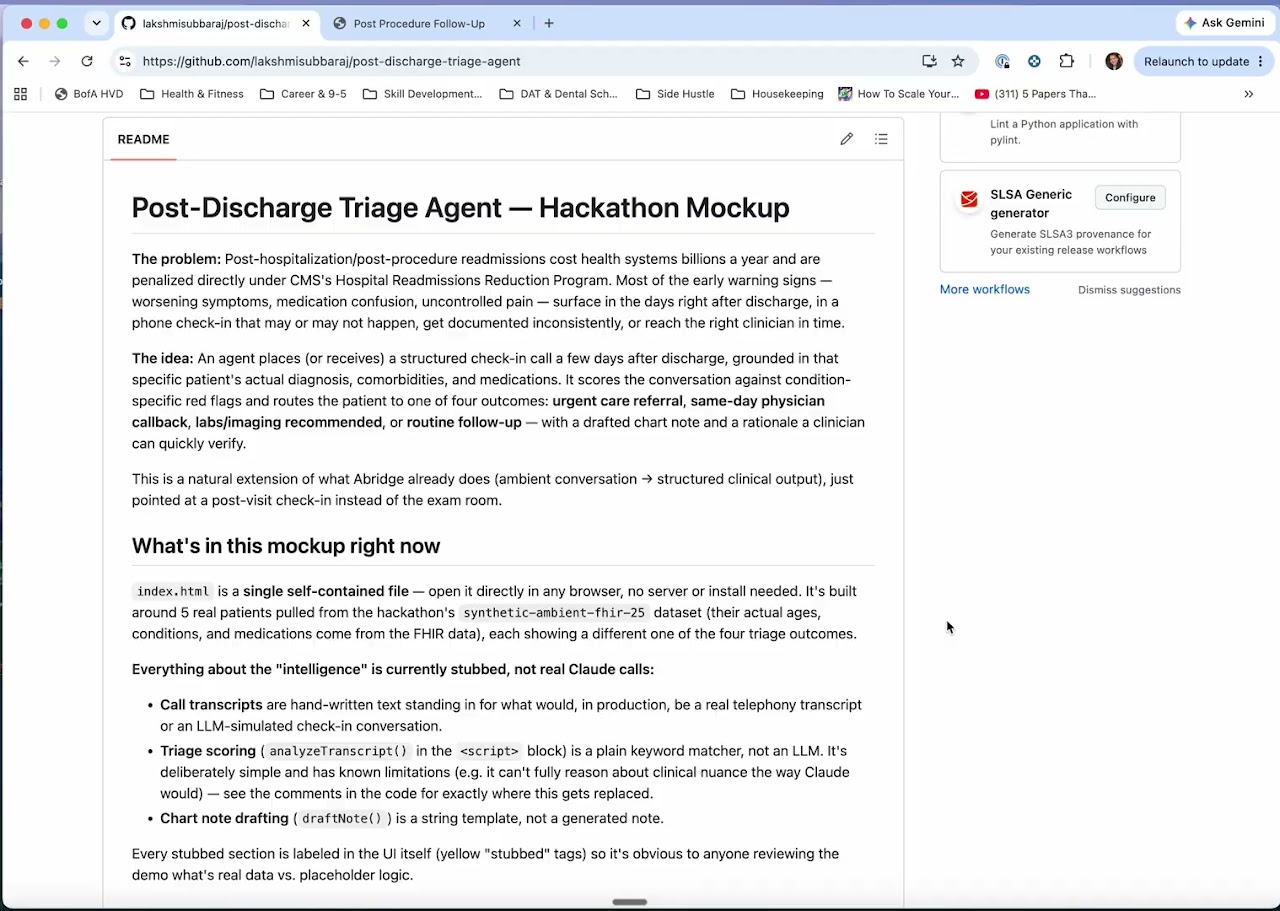The image size is (1280, 911).
Task: Click the Ask Gemini button
Action: click(x=1225, y=23)
